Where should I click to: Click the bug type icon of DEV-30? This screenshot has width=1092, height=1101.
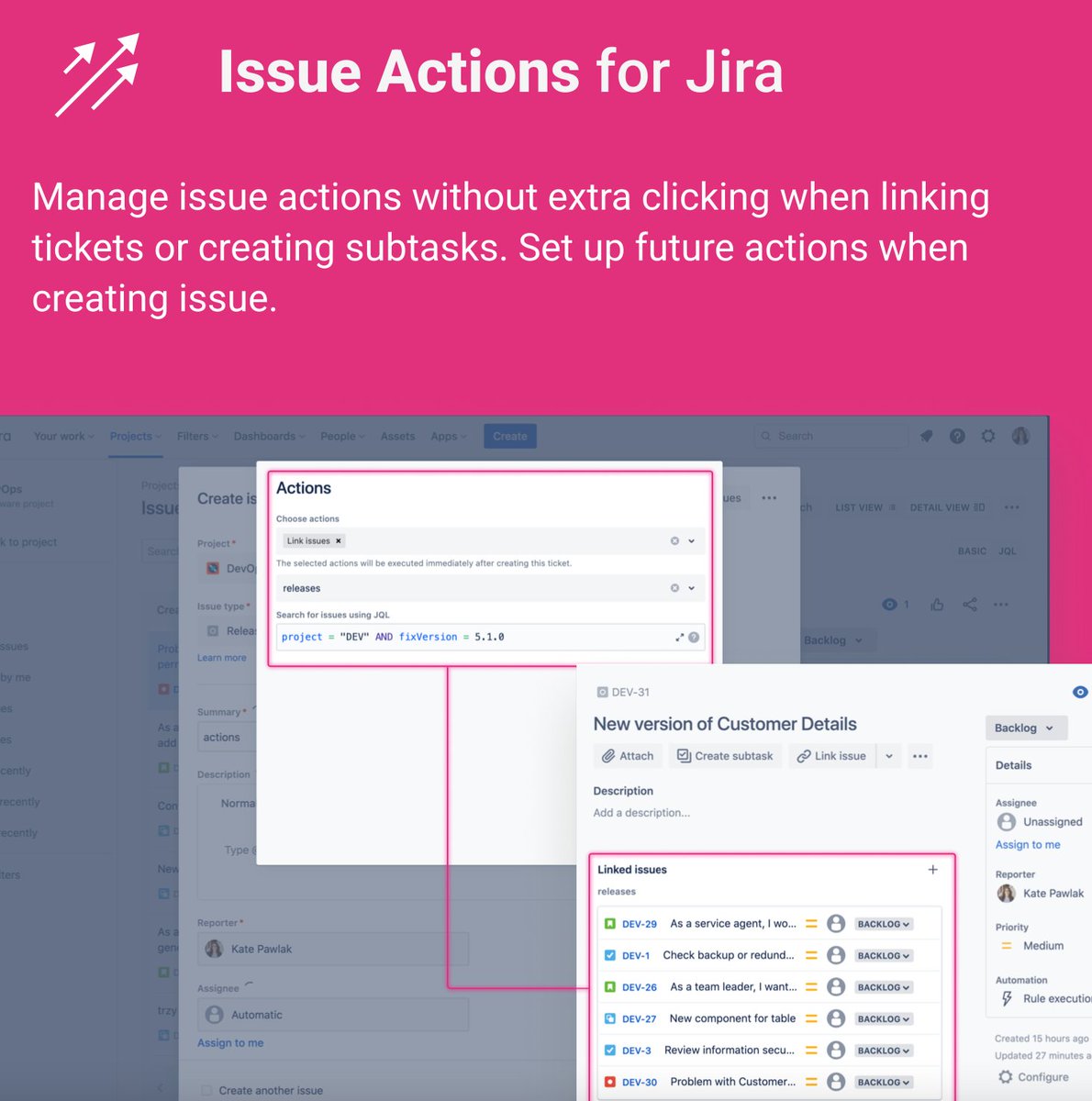tap(610, 1083)
